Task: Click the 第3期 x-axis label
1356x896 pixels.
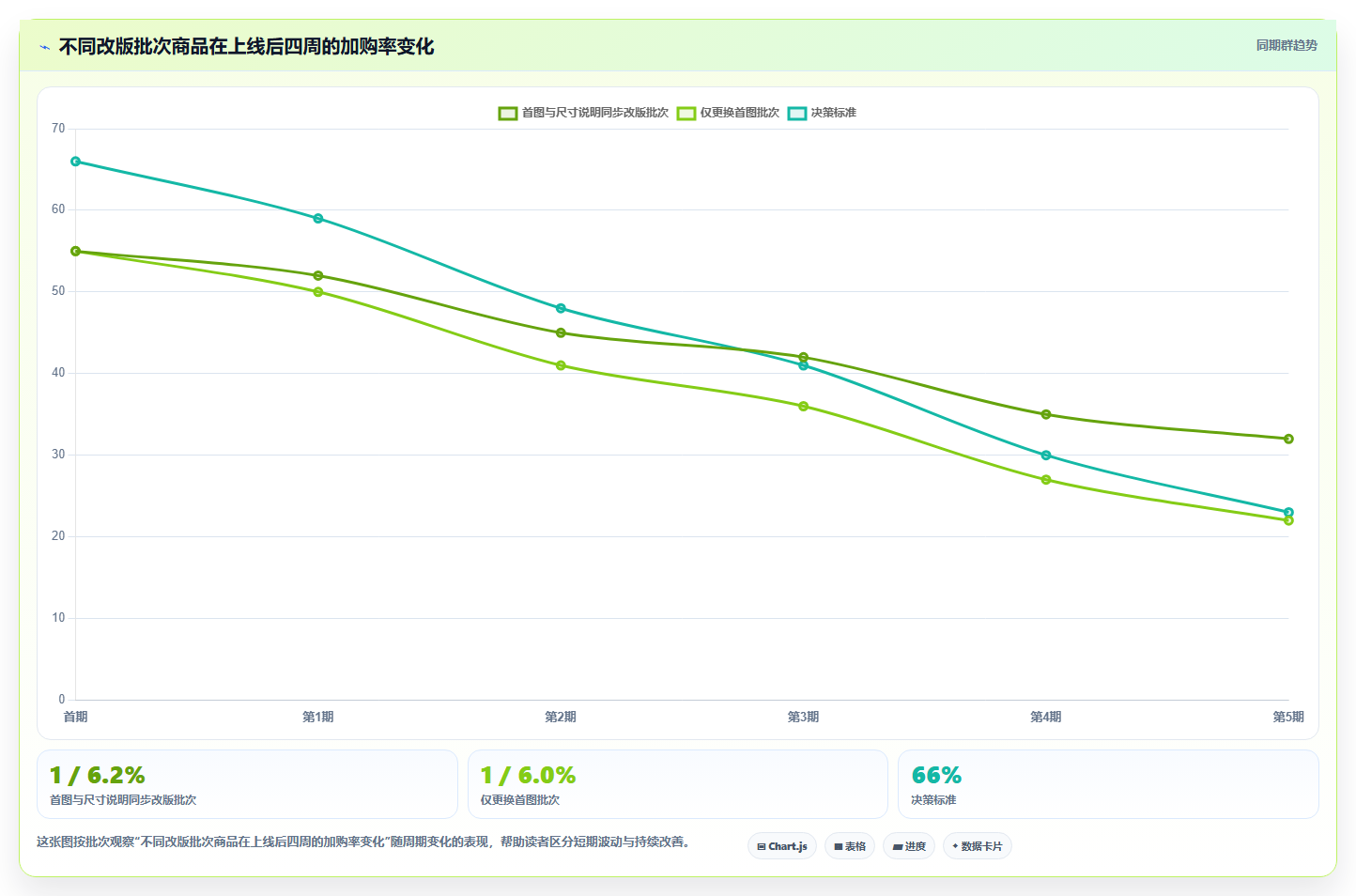Action: (x=803, y=717)
